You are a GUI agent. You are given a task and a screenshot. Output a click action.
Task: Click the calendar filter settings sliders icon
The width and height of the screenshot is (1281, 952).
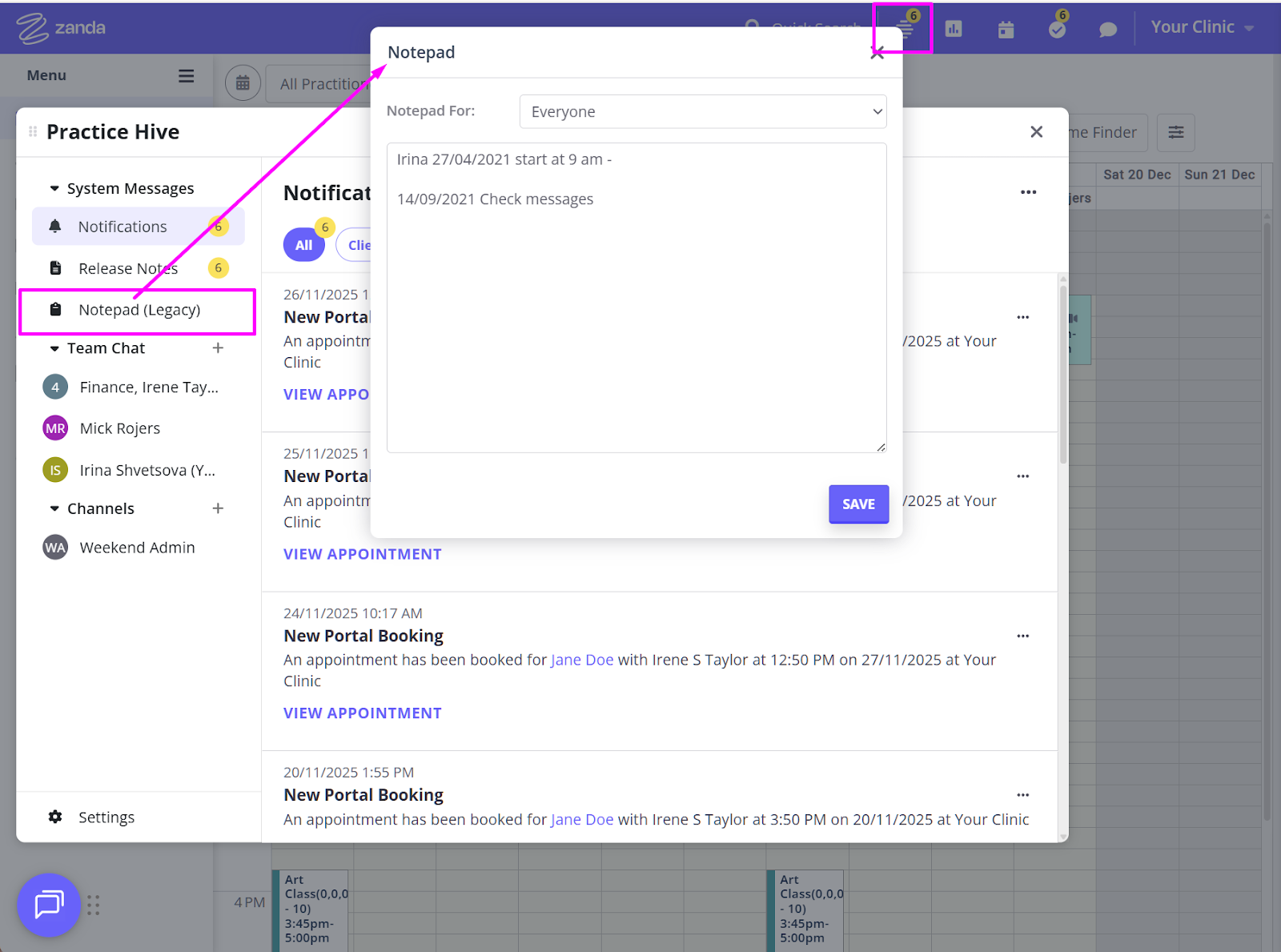1175,133
